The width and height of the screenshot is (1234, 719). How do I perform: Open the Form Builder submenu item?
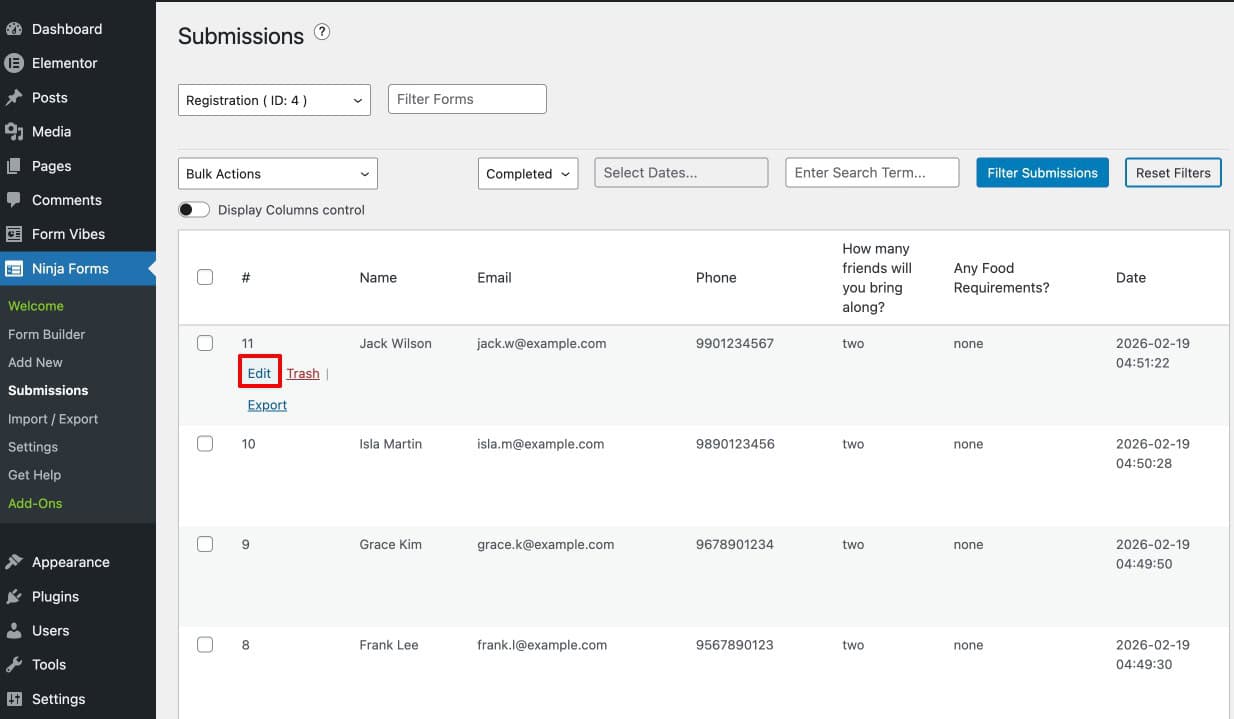(x=47, y=334)
